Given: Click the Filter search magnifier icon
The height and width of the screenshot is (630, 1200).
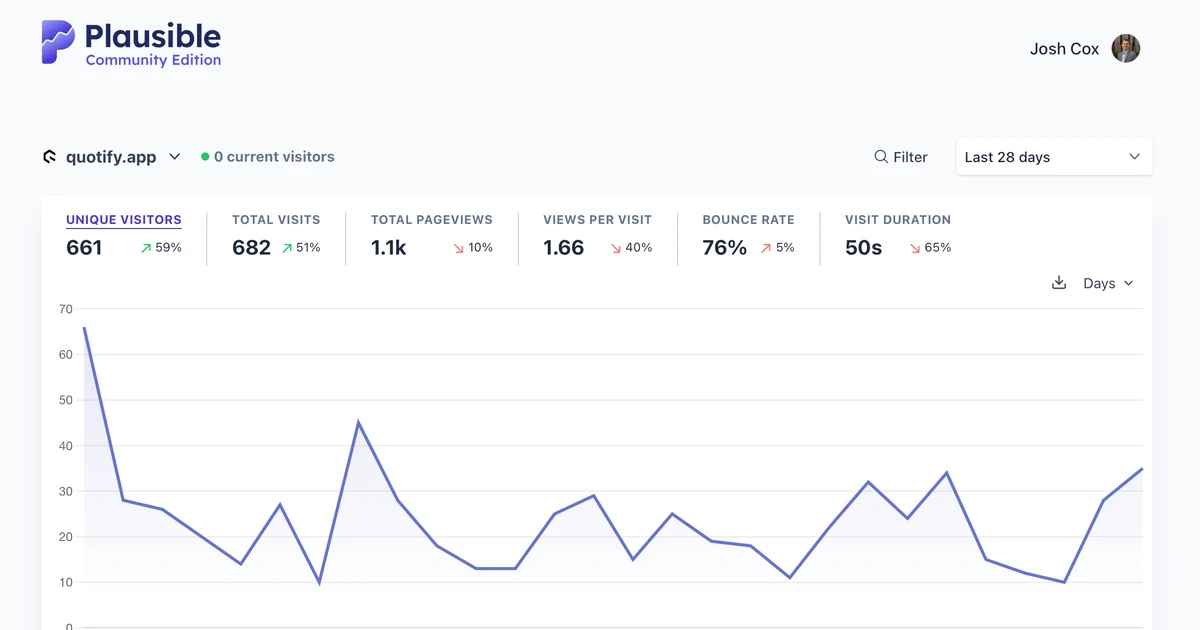Looking at the screenshot, I should [881, 157].
